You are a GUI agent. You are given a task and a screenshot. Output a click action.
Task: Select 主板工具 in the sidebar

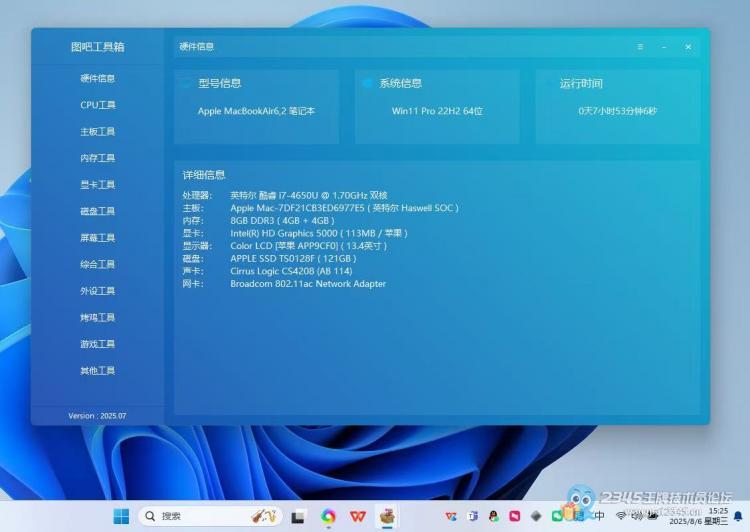[x=98, y=132]
